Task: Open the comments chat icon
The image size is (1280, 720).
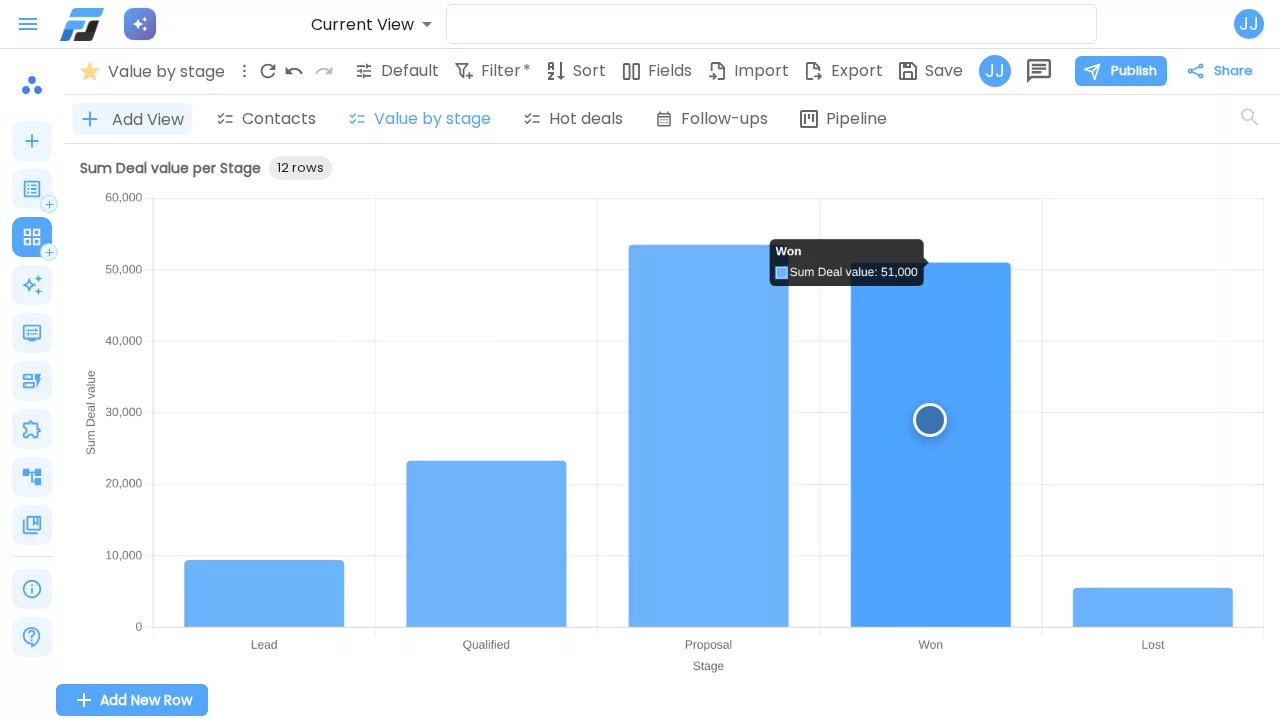Action: (x=1039, y=71)
